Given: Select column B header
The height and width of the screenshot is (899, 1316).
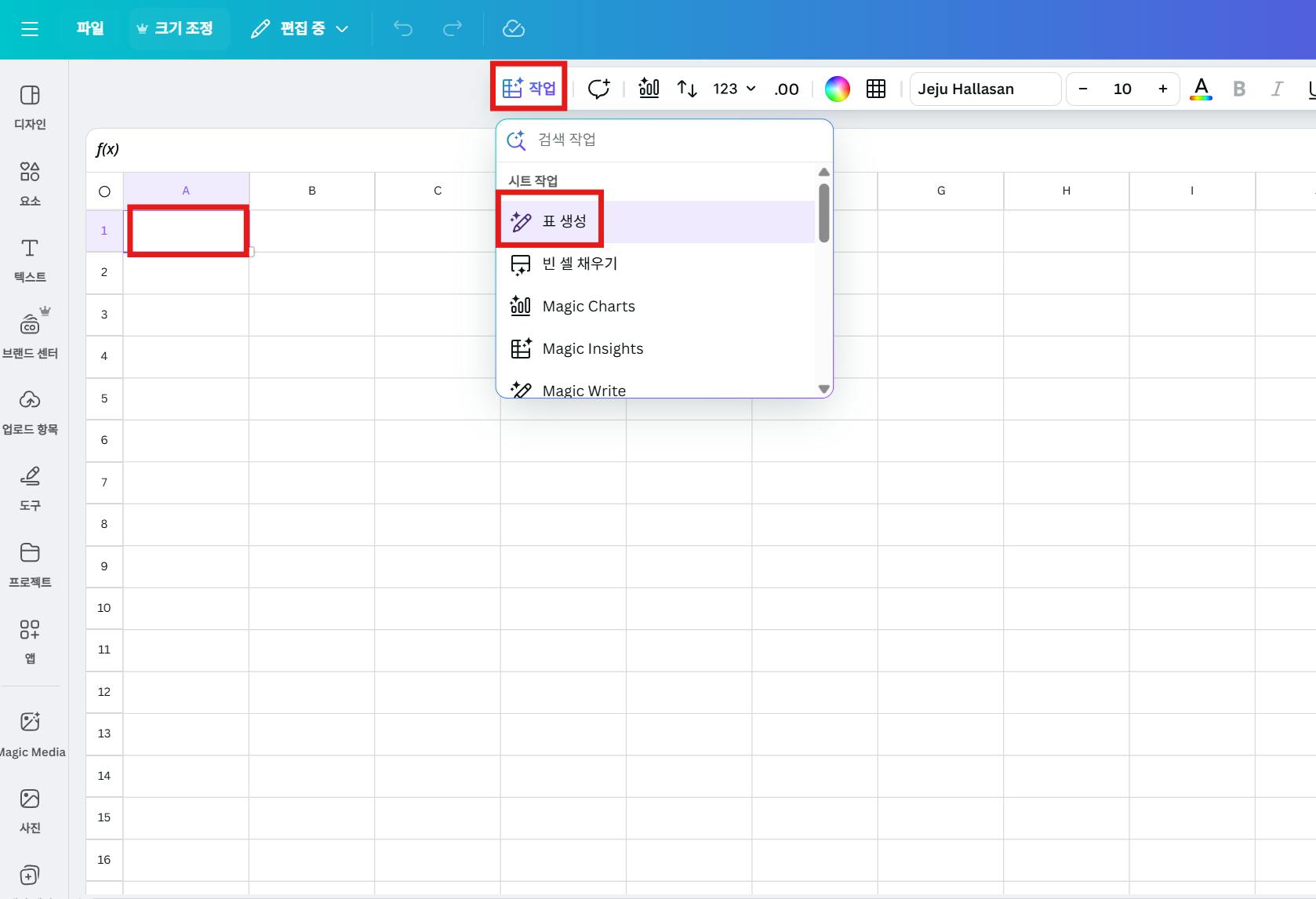Looking at the screenshot, I should tap(312, 191).
